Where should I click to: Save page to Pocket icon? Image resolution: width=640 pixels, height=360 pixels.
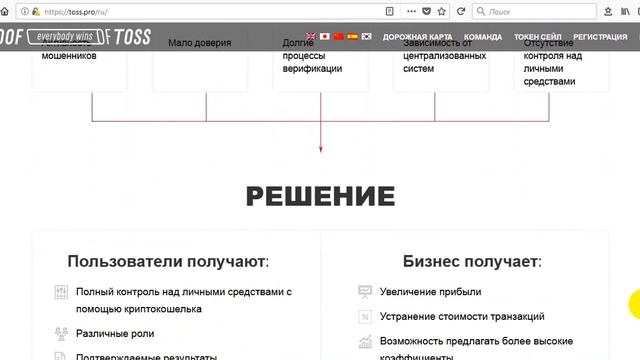pyautogui.click(x=427, y=11)
